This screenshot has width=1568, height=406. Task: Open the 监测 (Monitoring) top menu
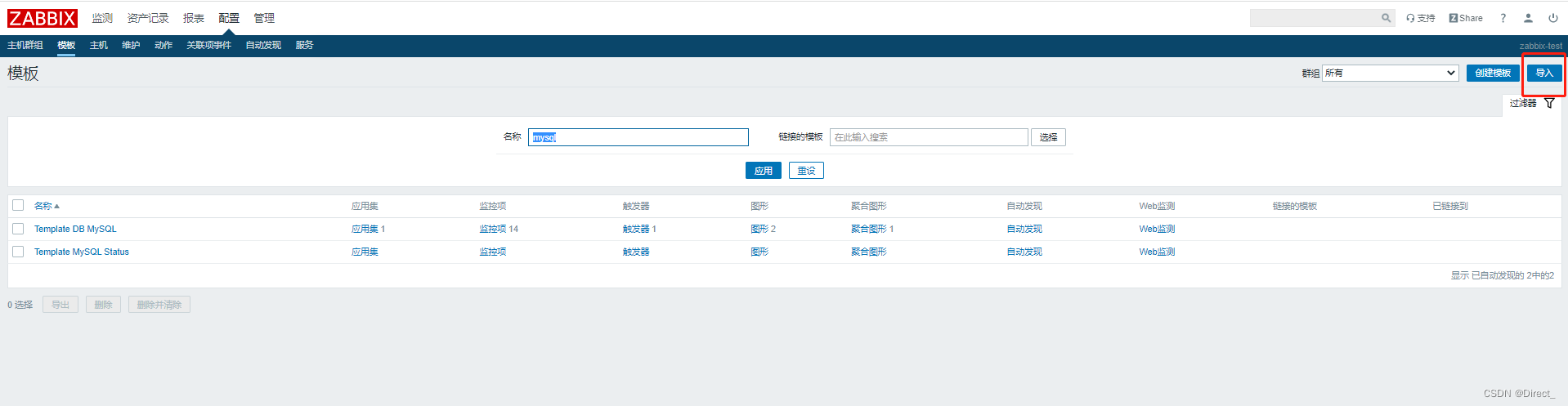tap(102, 18)
